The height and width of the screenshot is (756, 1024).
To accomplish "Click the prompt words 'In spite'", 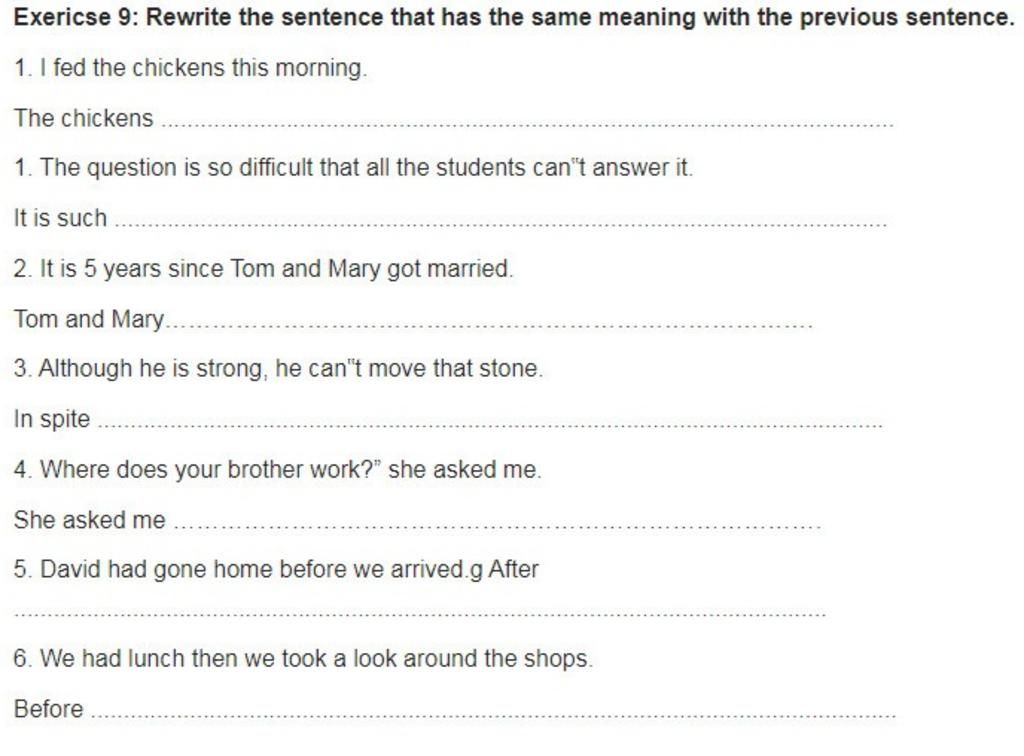I will click(x=52, y=419).
